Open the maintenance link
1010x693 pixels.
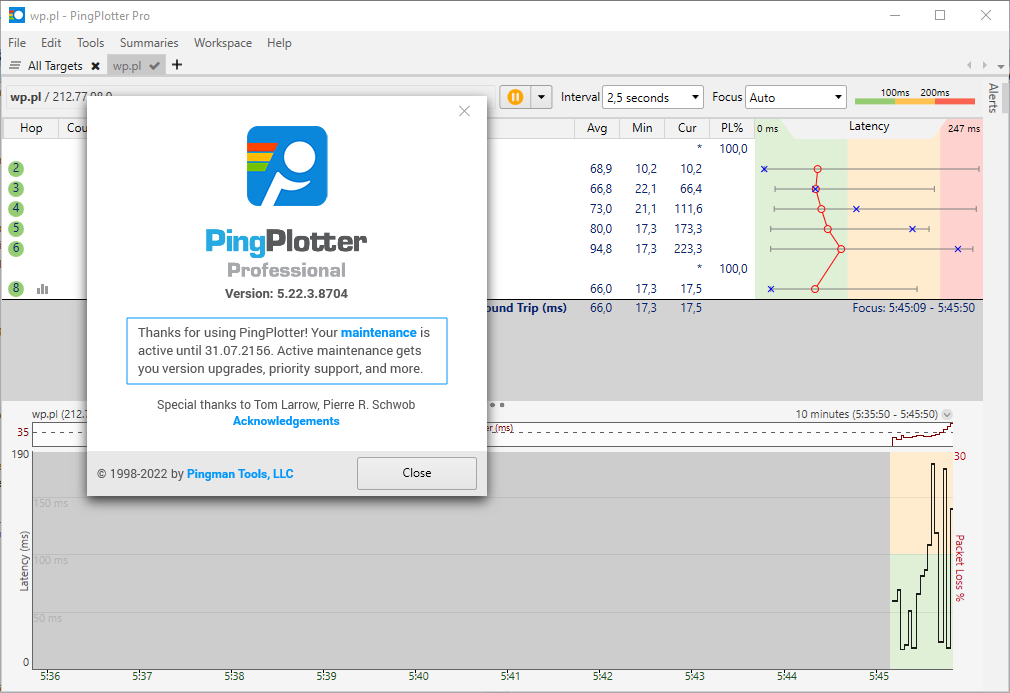379,332
